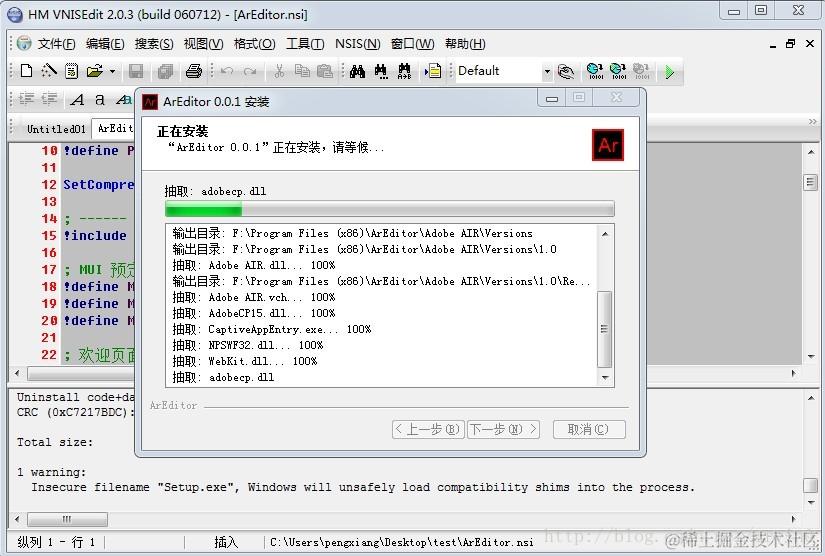Click the 下一步(N) next button

503,429
